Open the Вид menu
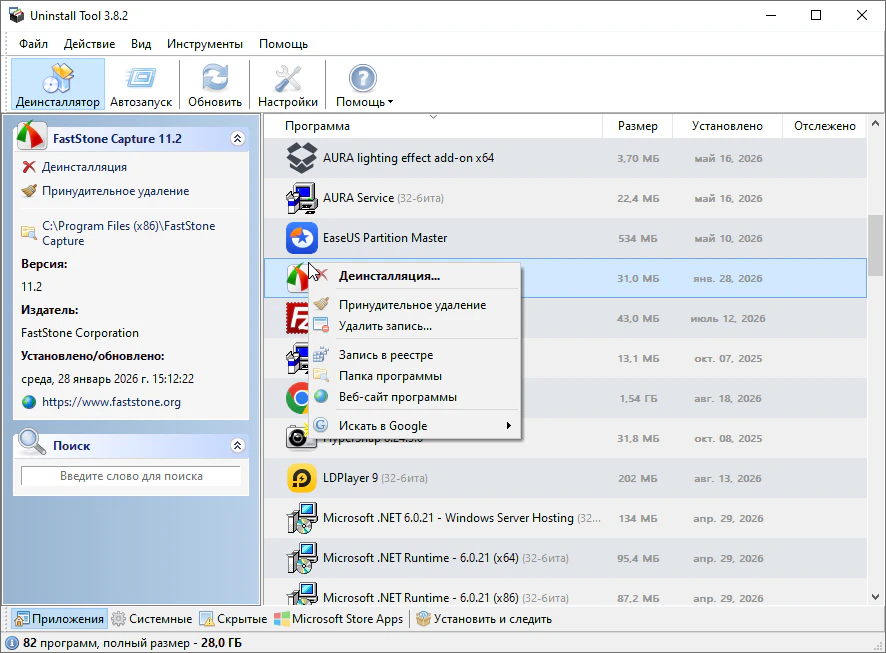886x653 pixels. pyautogui.click(x=141, y=44)
